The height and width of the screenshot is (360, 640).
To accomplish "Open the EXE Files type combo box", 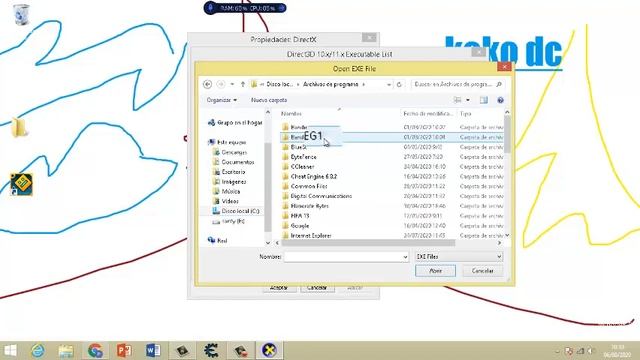I will coord(459,257).
